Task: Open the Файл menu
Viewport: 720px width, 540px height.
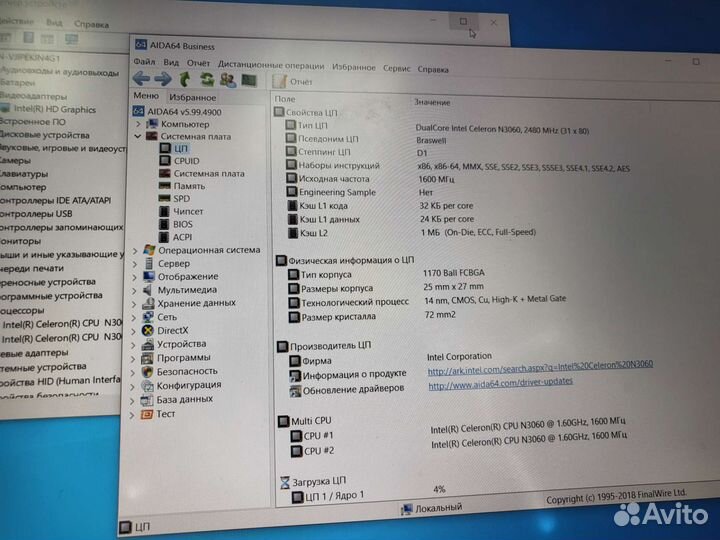Action: (x=144, y=62)
